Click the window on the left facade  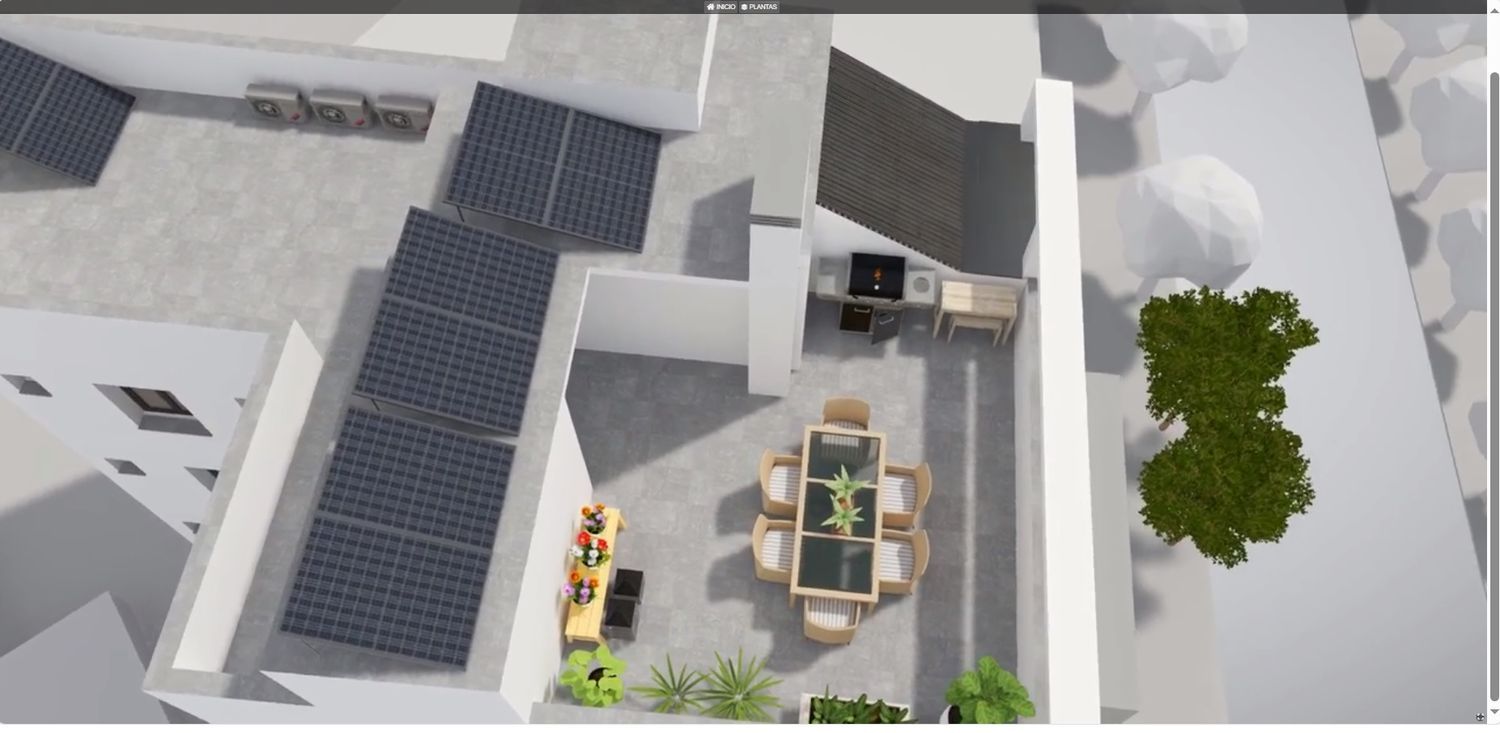[155, 401]
